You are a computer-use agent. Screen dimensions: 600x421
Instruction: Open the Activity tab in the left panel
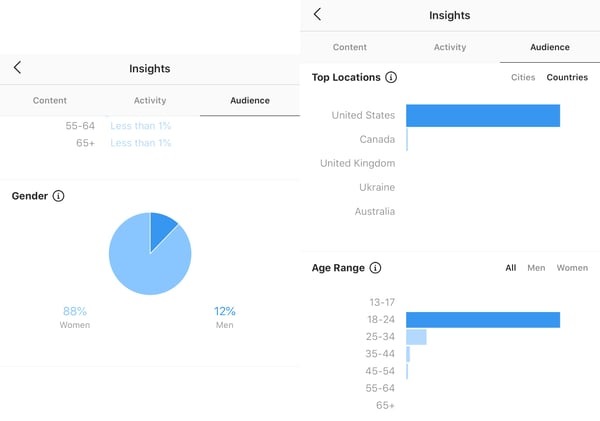(150, 101)
